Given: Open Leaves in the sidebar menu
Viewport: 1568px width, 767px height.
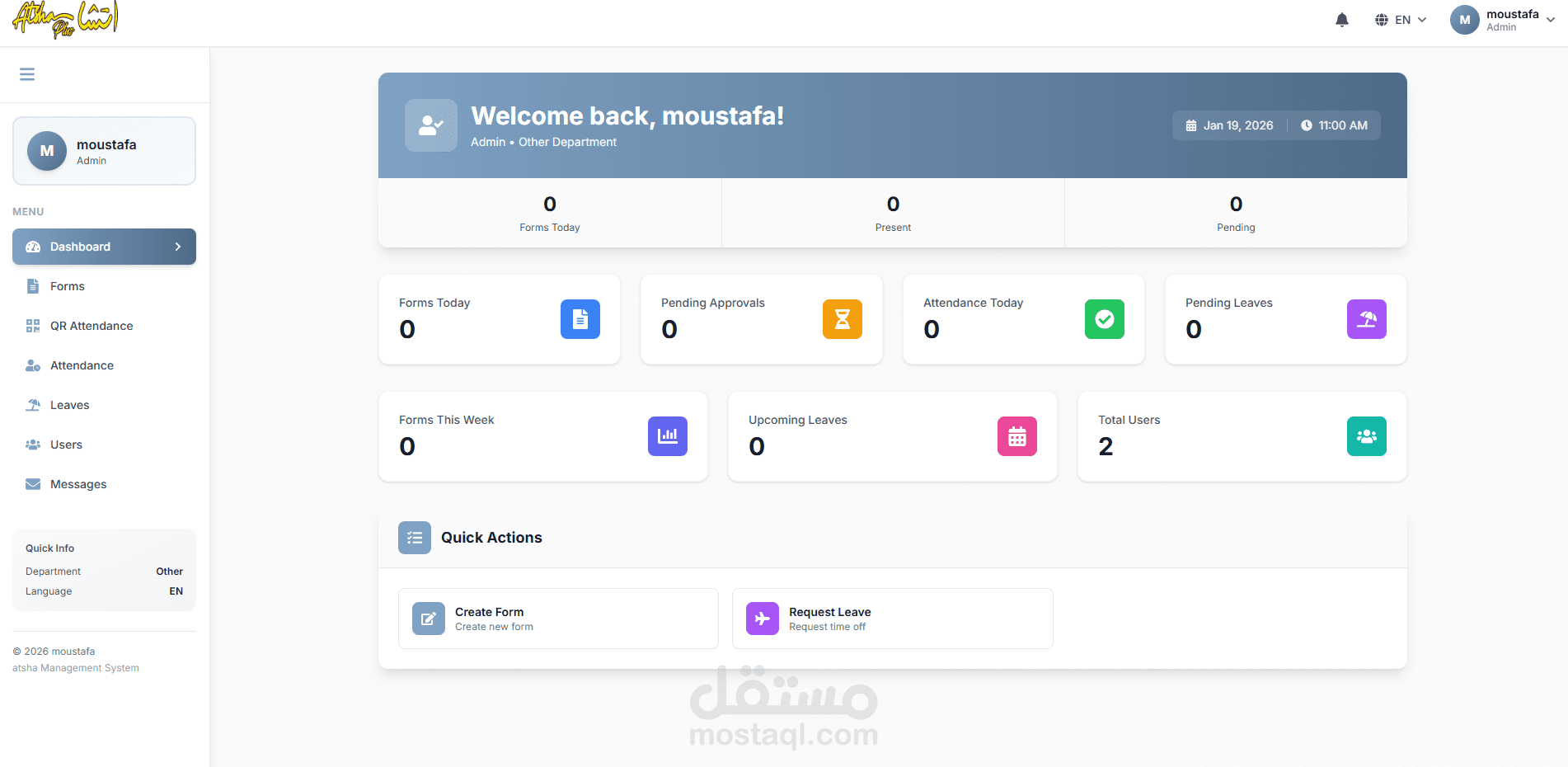Looking at the screenshot, I should 104,405.
